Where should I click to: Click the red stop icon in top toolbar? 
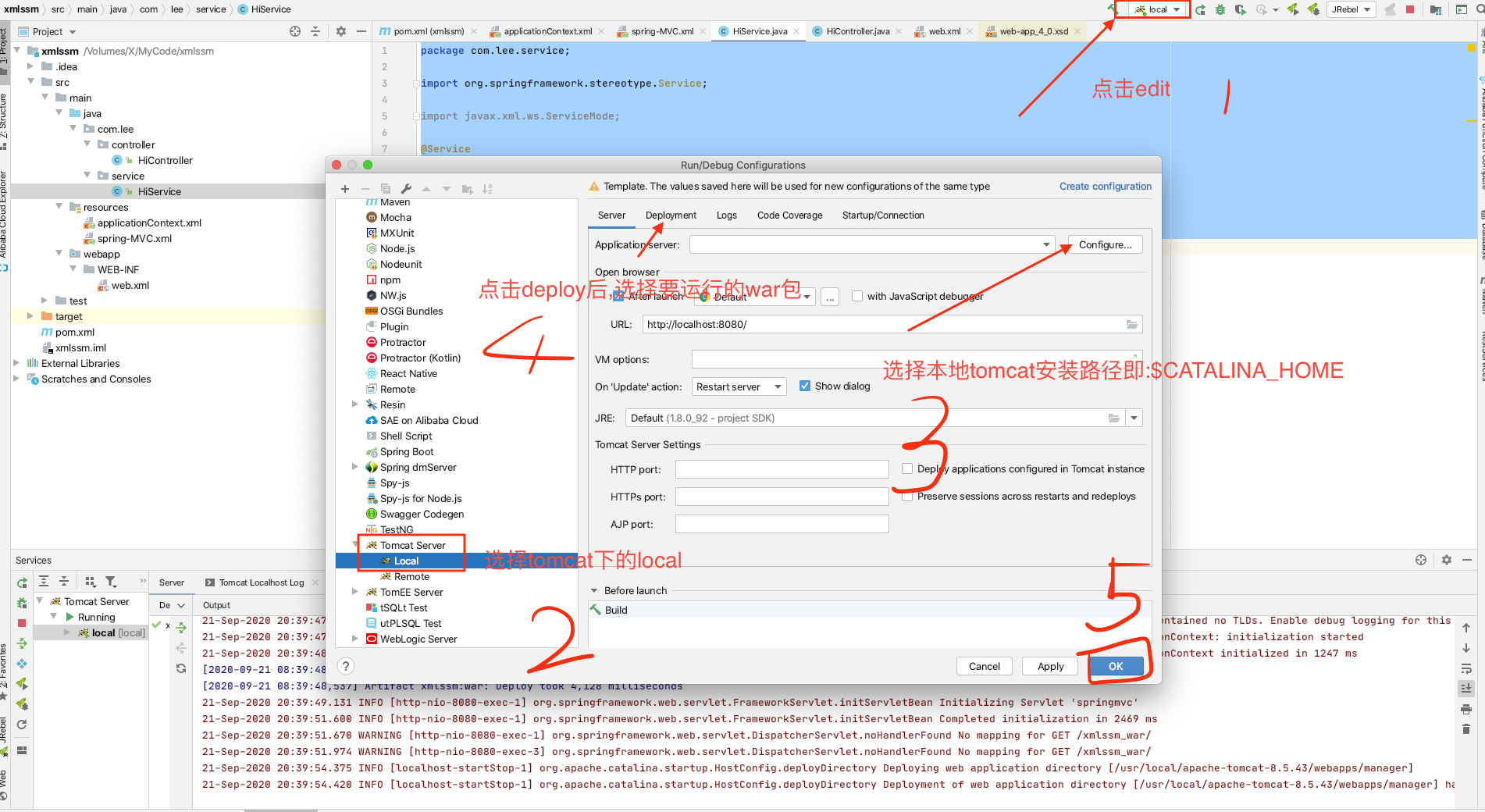[1410, 9]
